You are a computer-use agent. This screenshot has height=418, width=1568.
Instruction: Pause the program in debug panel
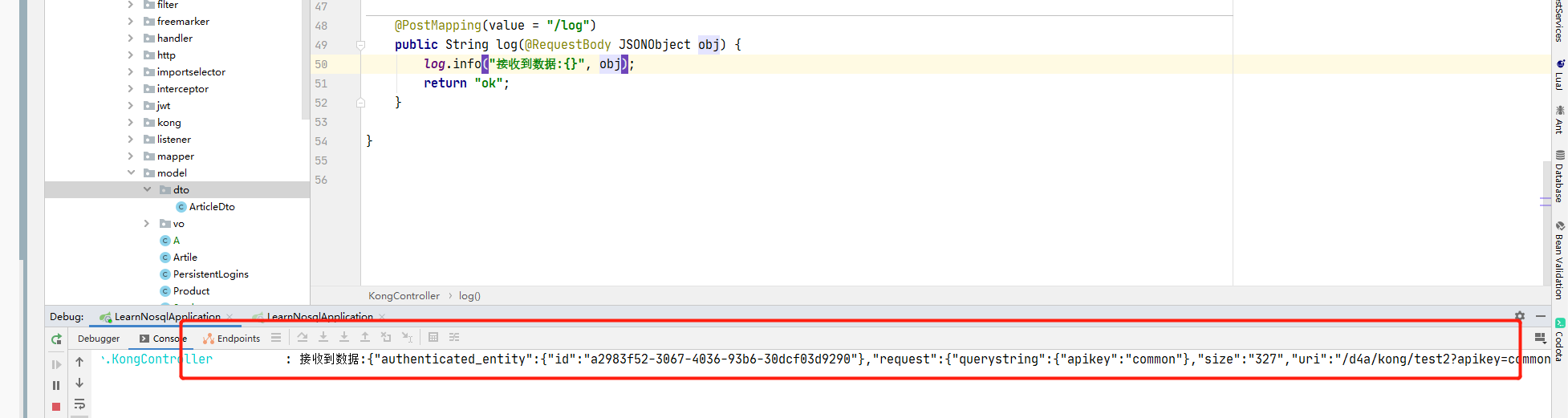click(56, 385)
